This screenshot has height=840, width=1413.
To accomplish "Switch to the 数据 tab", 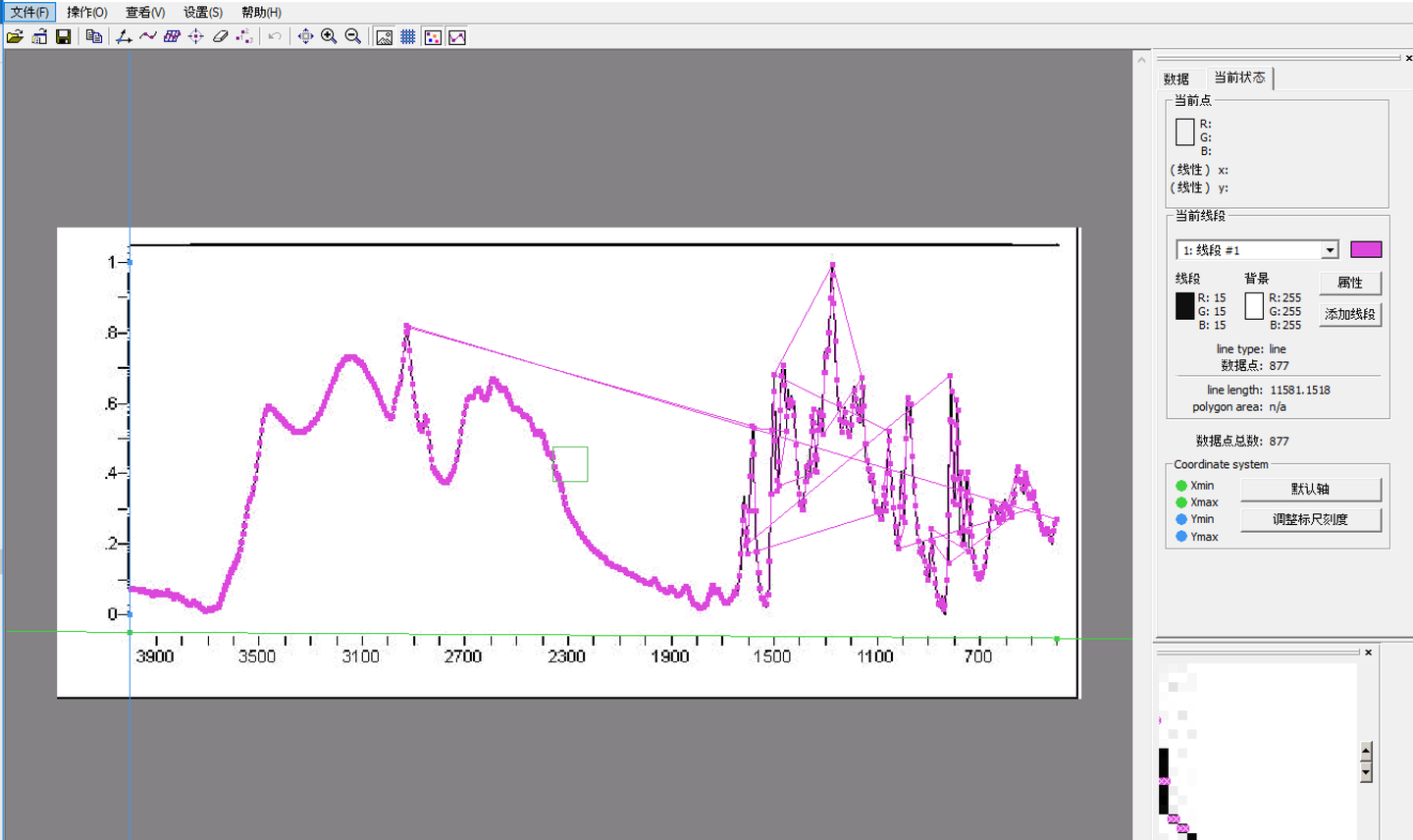I will (1177, 79).
